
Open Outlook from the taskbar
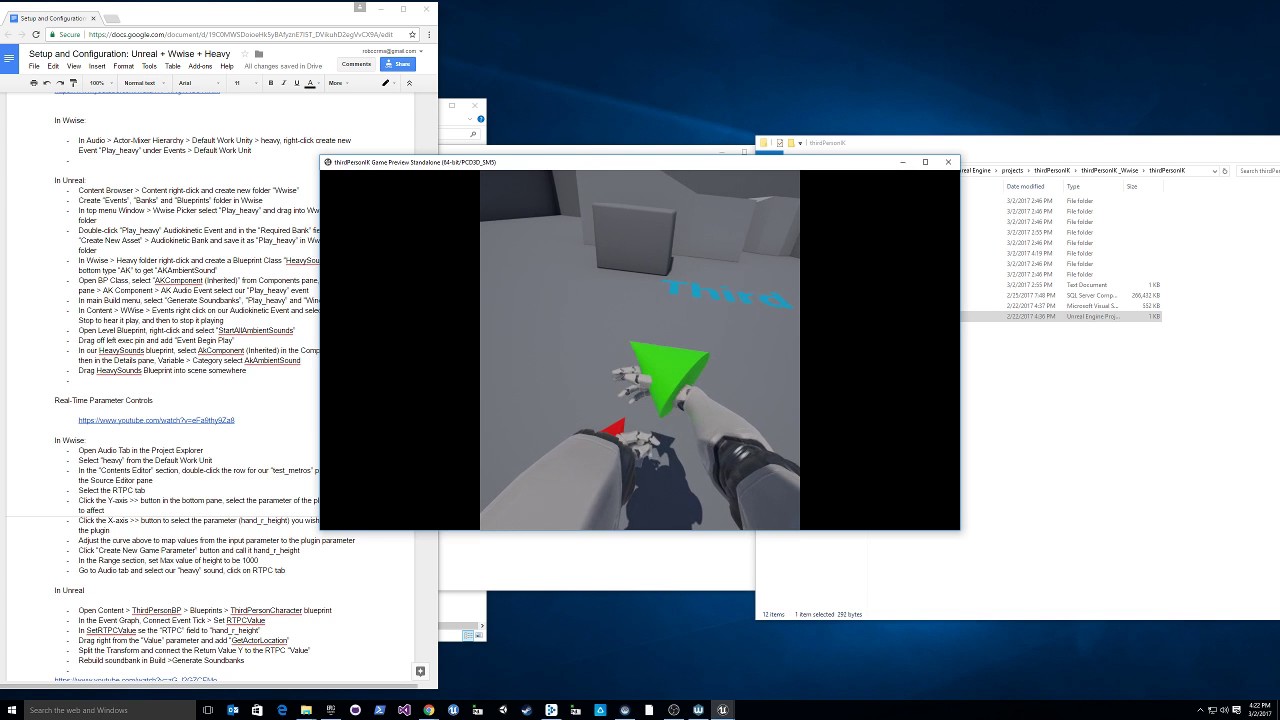(233, 710)
